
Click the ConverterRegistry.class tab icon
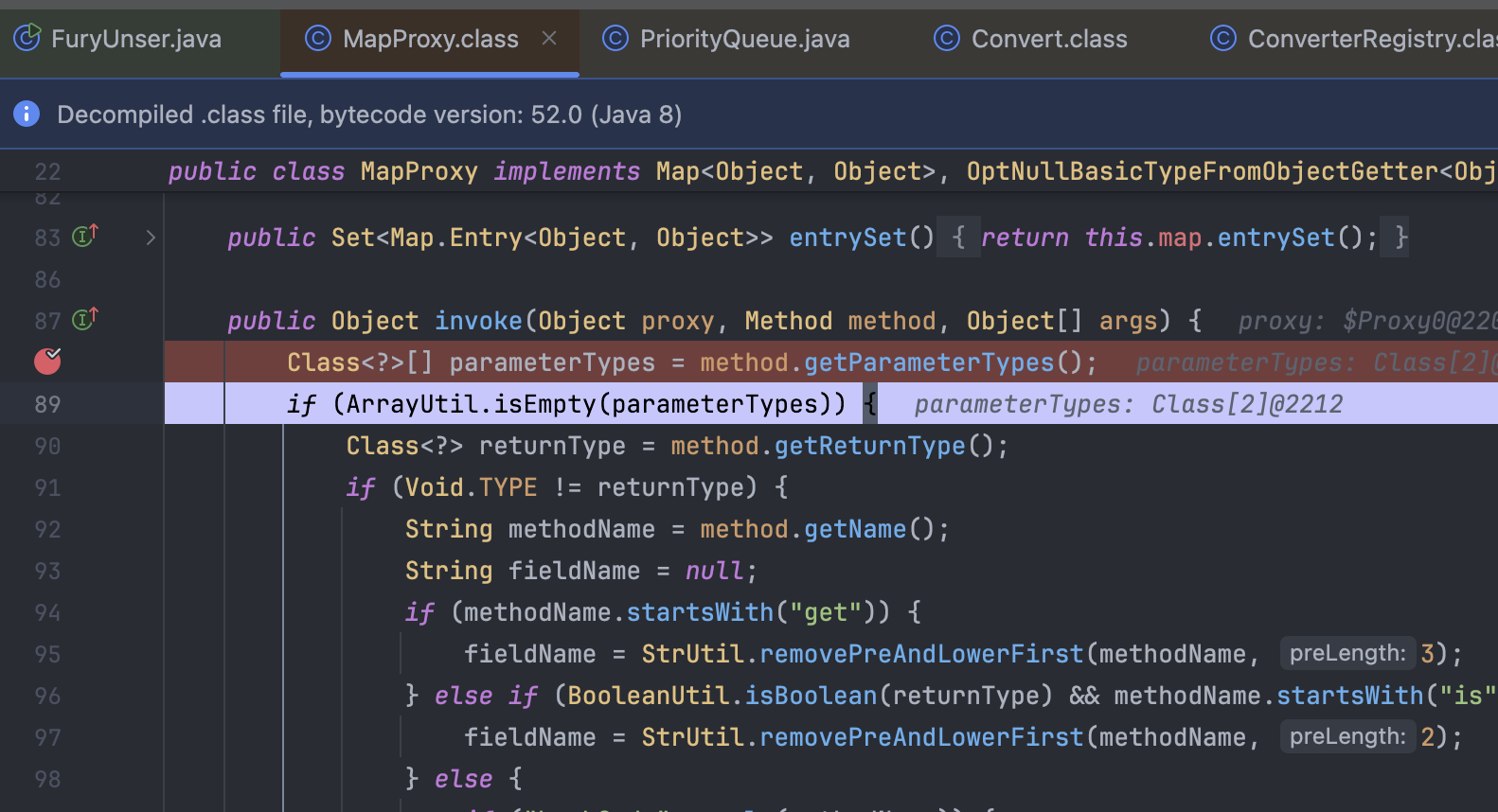point(1223,39)
